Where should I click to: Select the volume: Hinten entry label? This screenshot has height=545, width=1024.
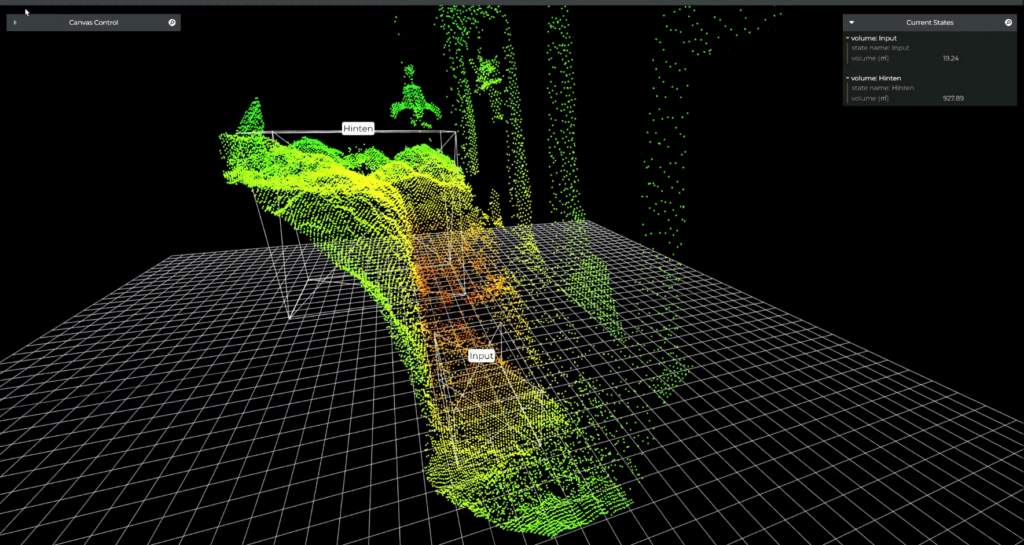click(x=876, y=78)
